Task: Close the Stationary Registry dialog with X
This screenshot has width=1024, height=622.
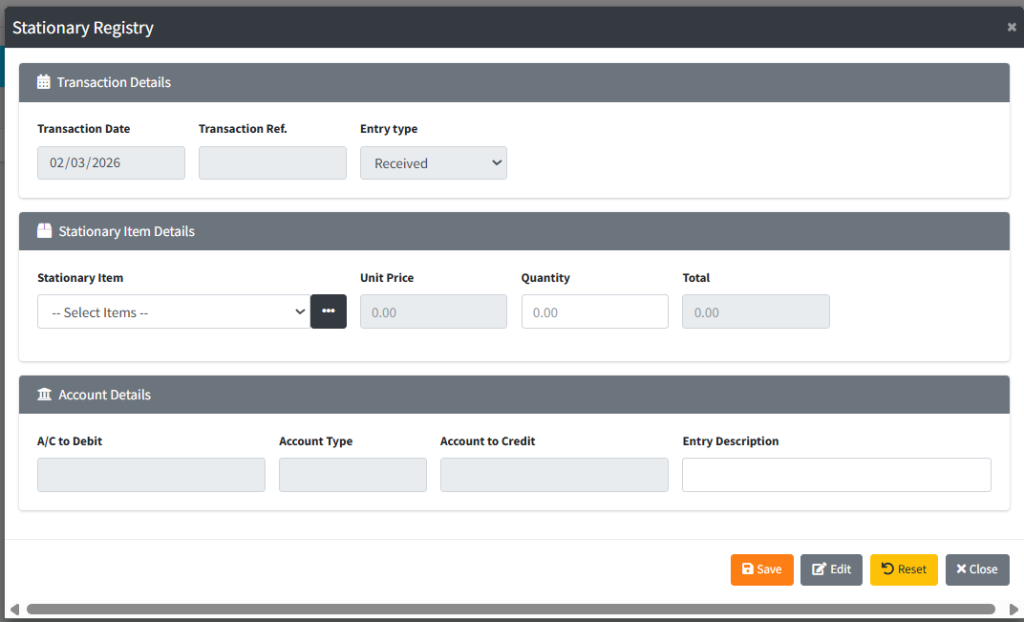Action: point(1011,27)
